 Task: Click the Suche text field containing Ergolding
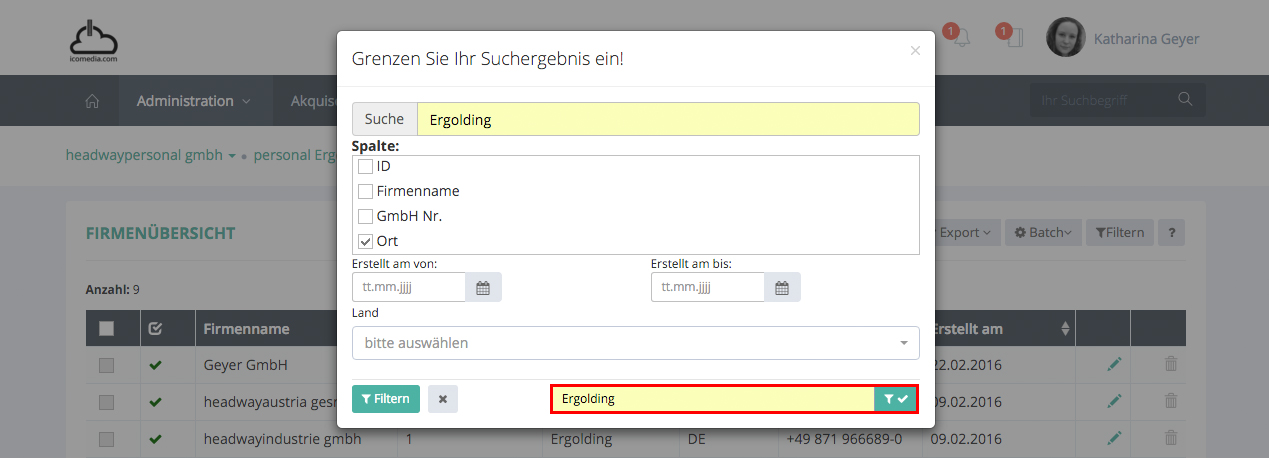pyautogui.click(x=667, y=119)
